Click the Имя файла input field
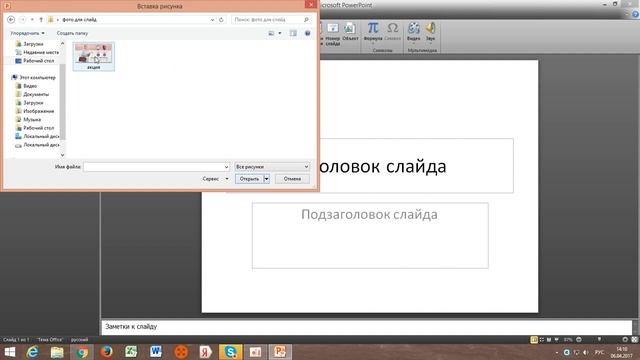This screenshot has width=640, height=360. [x=157, y=167]
